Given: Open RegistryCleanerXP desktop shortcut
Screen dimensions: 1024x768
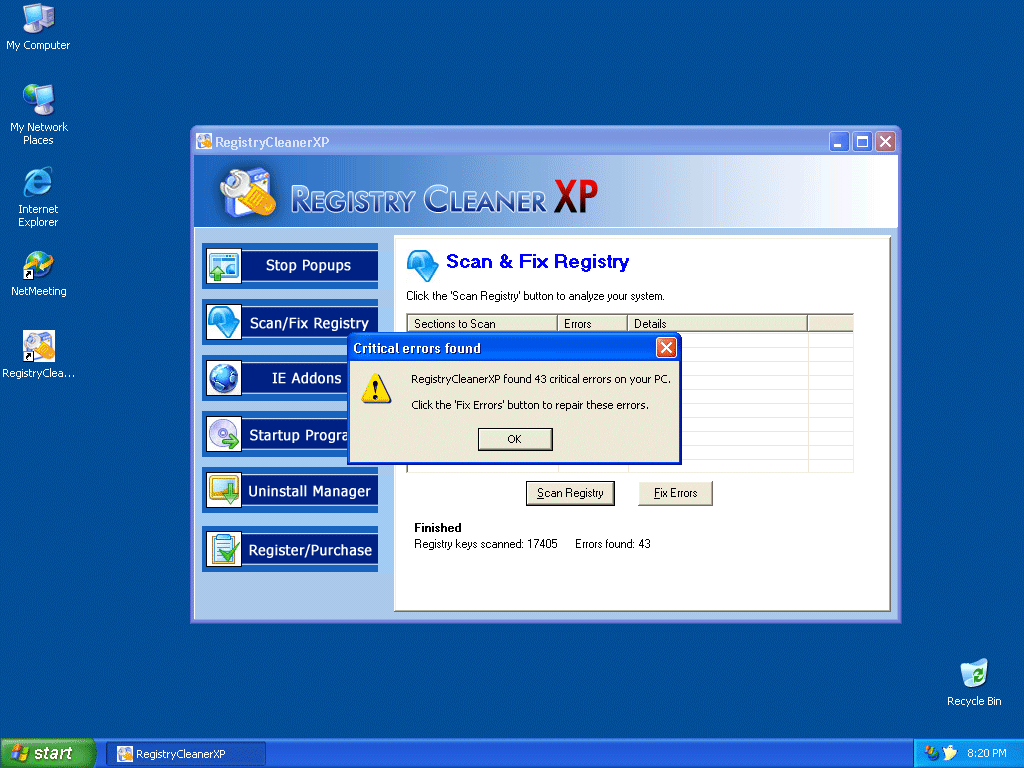Looking at the screenshot, I should click(x=38, y=346).
